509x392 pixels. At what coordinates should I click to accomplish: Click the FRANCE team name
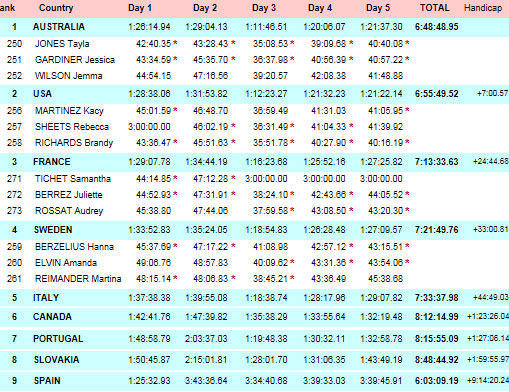pos(52,162)
